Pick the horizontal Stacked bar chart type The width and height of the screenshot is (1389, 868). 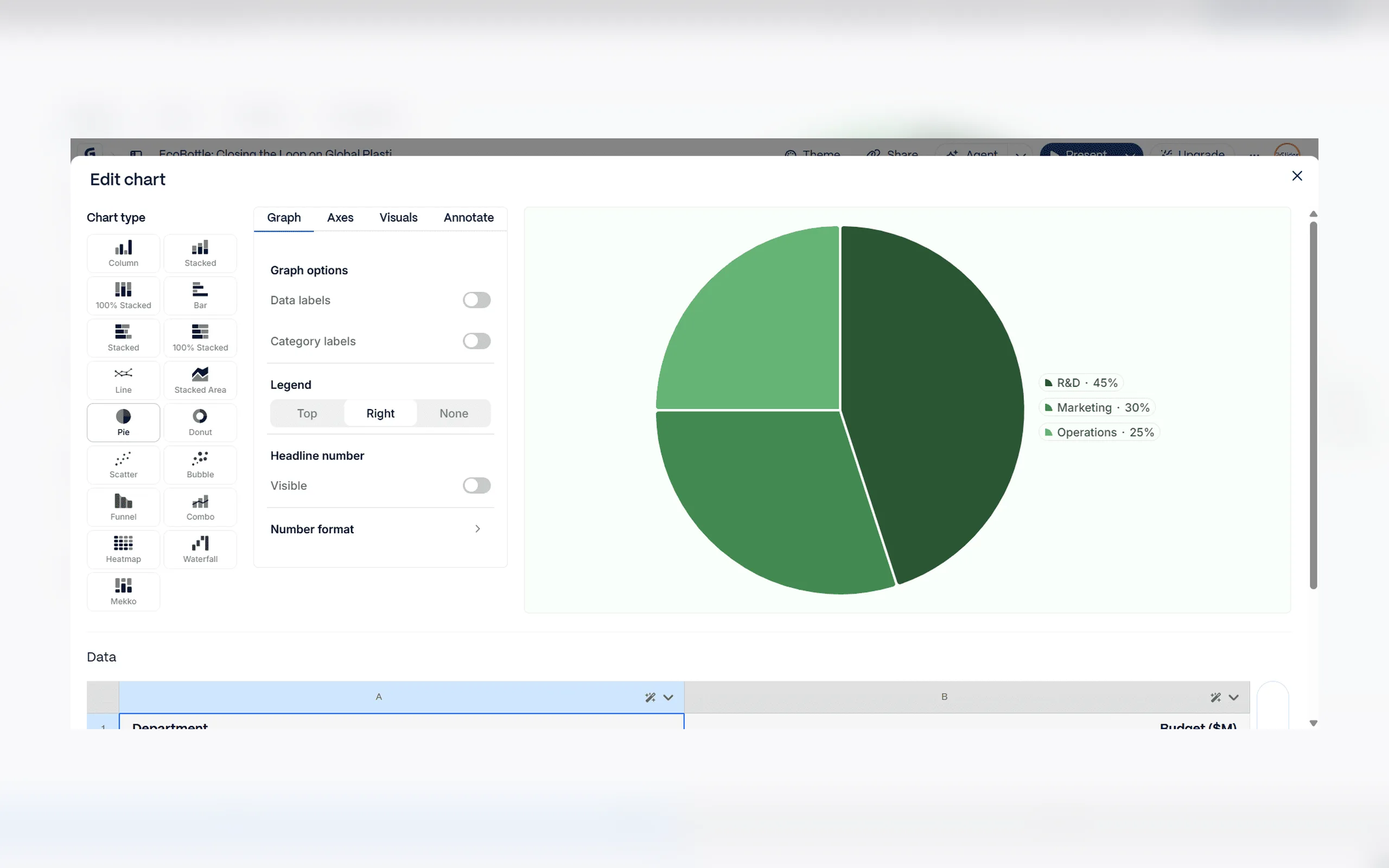[x=123, y=338]
